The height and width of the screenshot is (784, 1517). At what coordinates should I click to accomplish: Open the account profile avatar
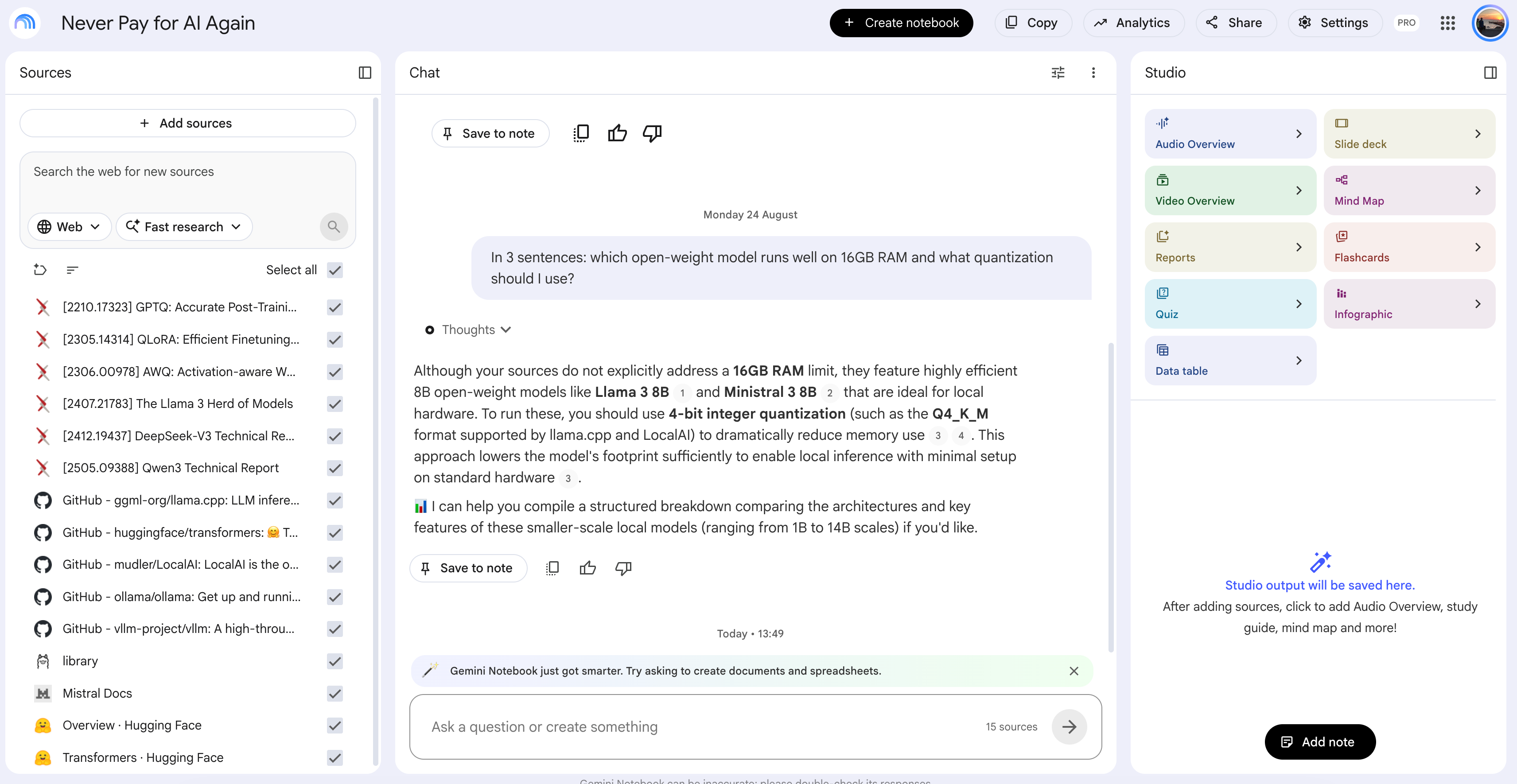point(1490,22)
